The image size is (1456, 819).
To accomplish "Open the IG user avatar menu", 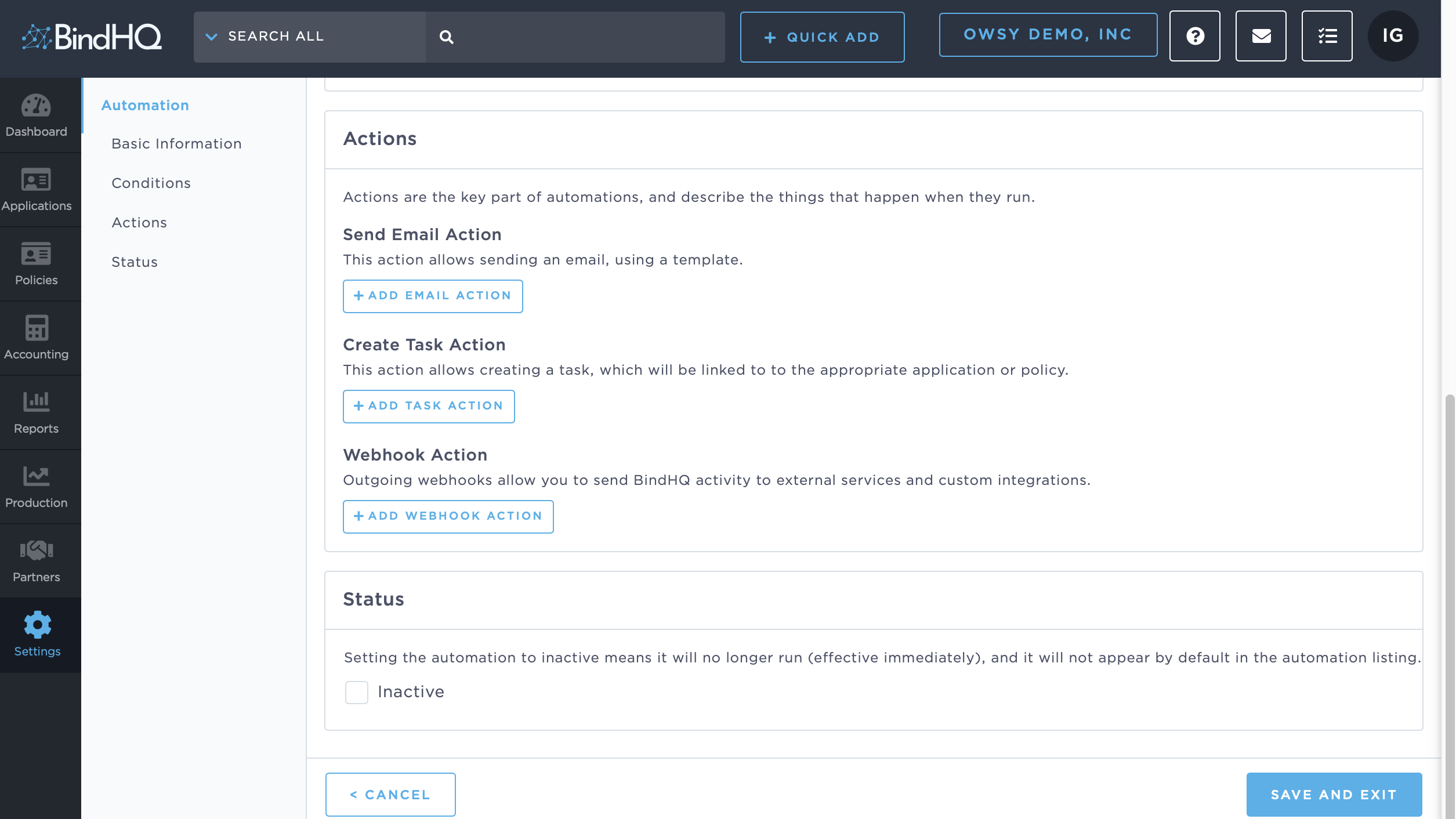I will coord(1393,36).
